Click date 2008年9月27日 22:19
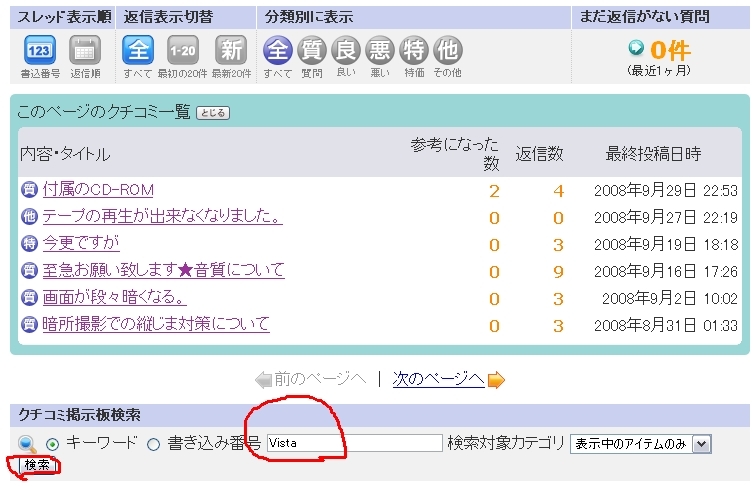The height and width of the screenshot is (486, 755). point(666,218)
